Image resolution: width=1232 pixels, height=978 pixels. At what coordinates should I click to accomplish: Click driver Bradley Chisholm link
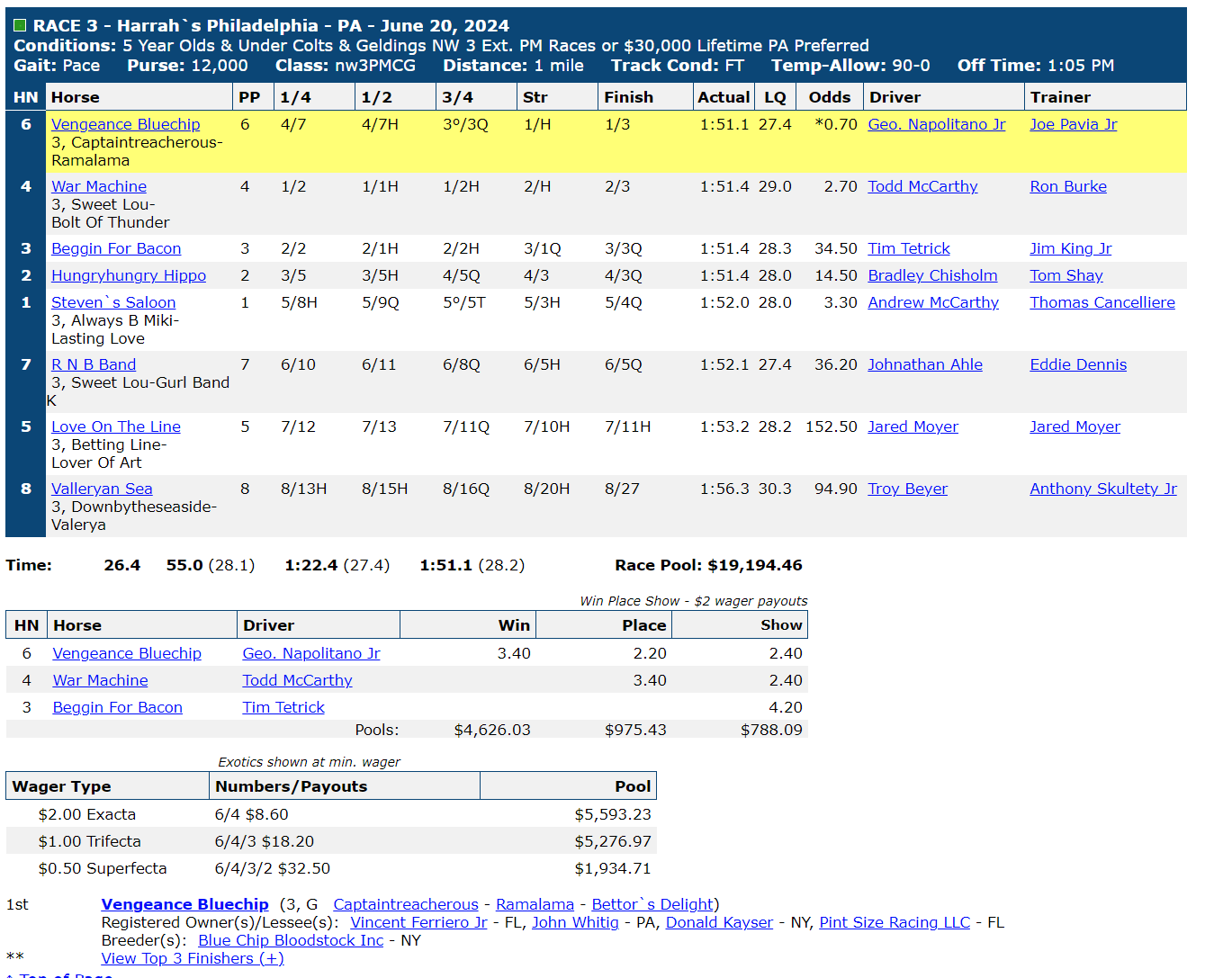click(x=932, y=275)
